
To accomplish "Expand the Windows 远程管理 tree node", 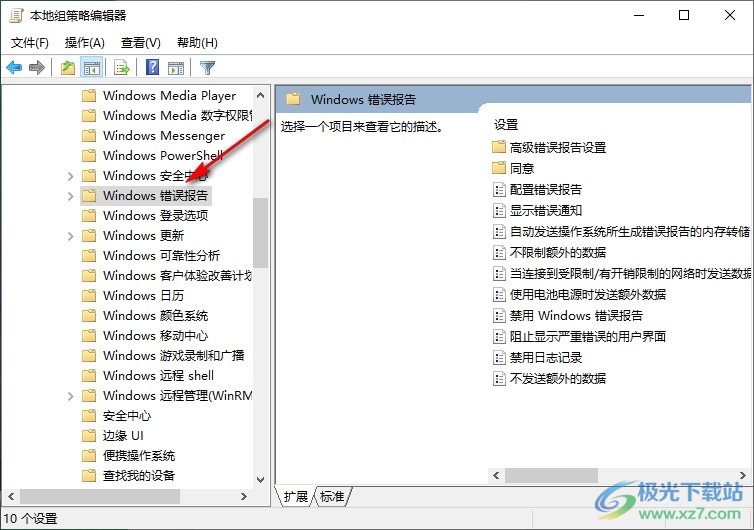I will pyautogui.click(x=71, y=396).
